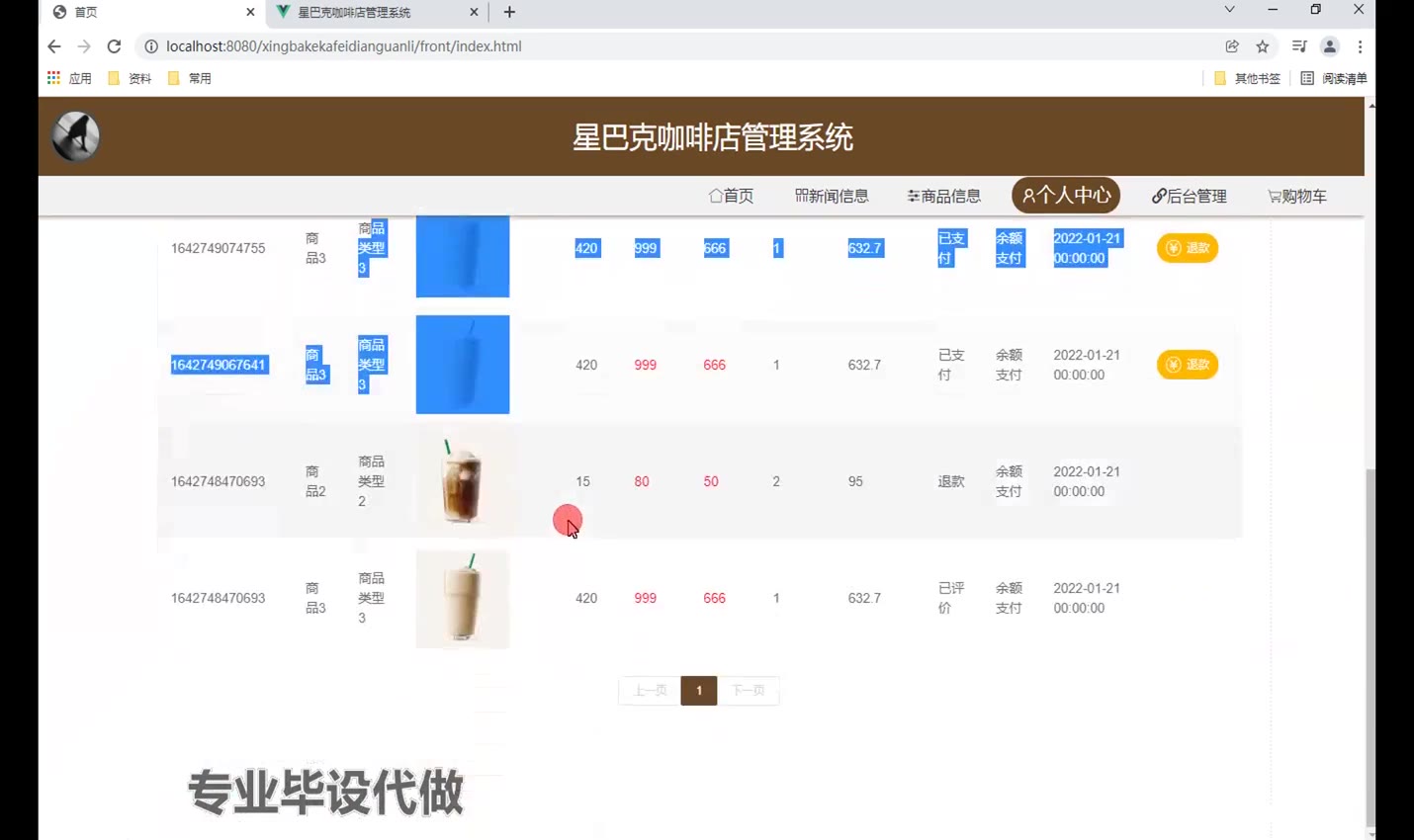This screenshot has width=1414, height=840.
Task: Click the highlighted image of order 1642749067641
Action: point(463,365)
